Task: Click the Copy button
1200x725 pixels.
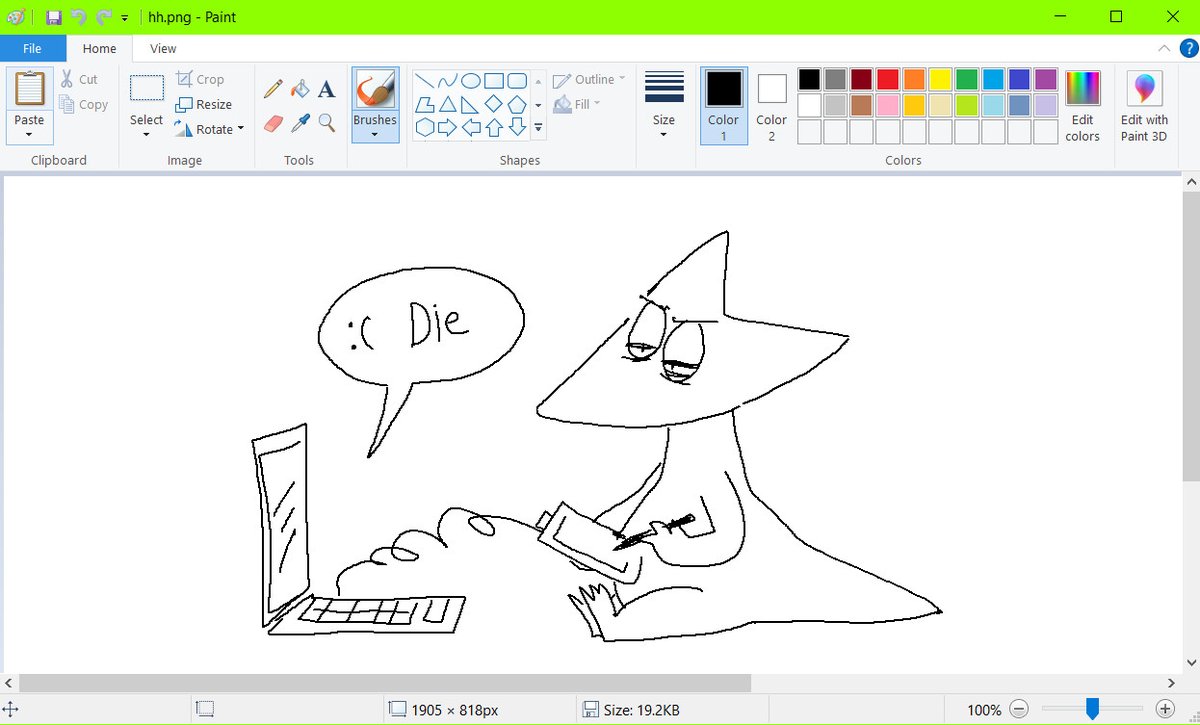Action: tap(83, 104)
